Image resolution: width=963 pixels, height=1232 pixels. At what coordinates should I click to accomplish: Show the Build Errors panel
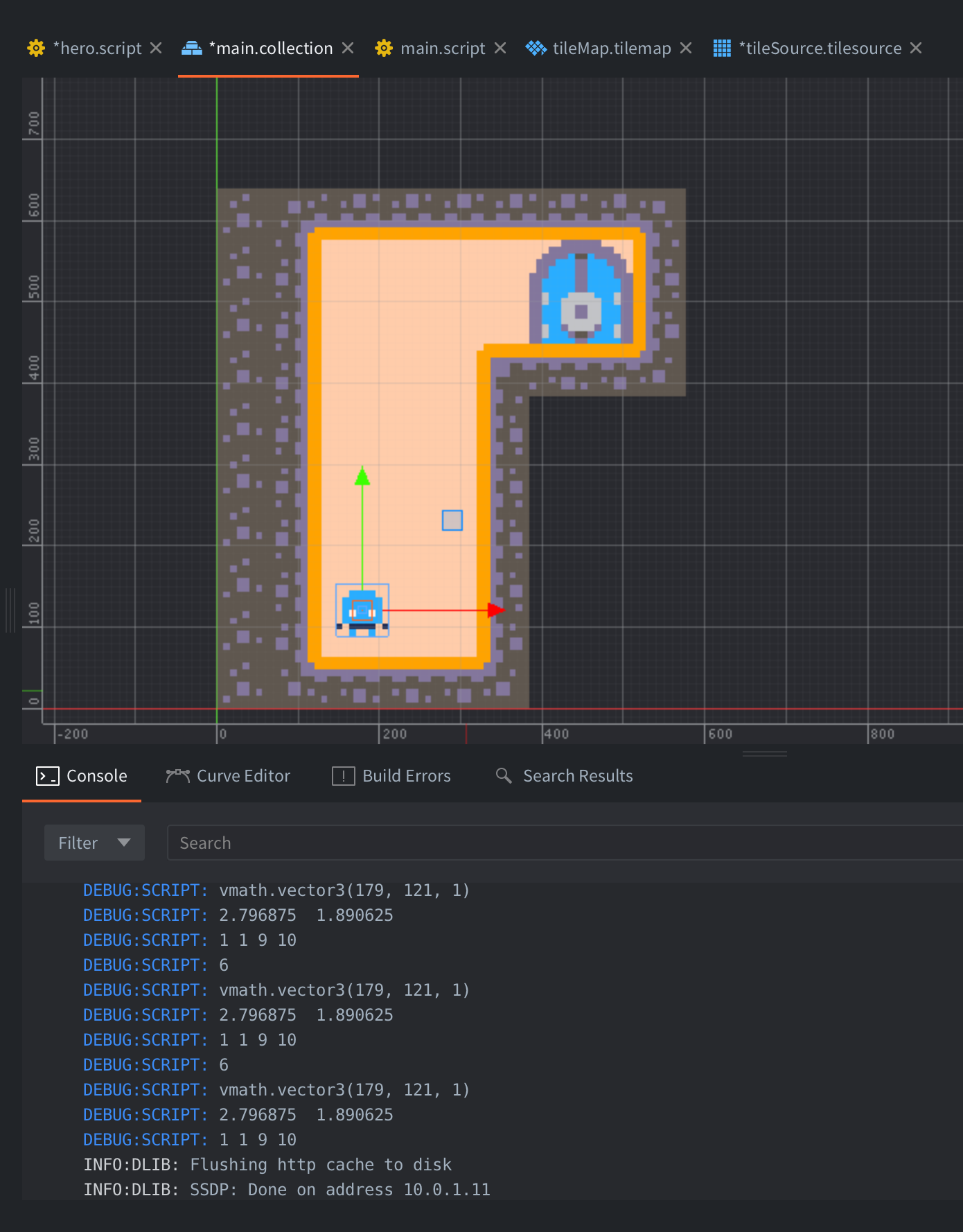click(x=392, y=776)
